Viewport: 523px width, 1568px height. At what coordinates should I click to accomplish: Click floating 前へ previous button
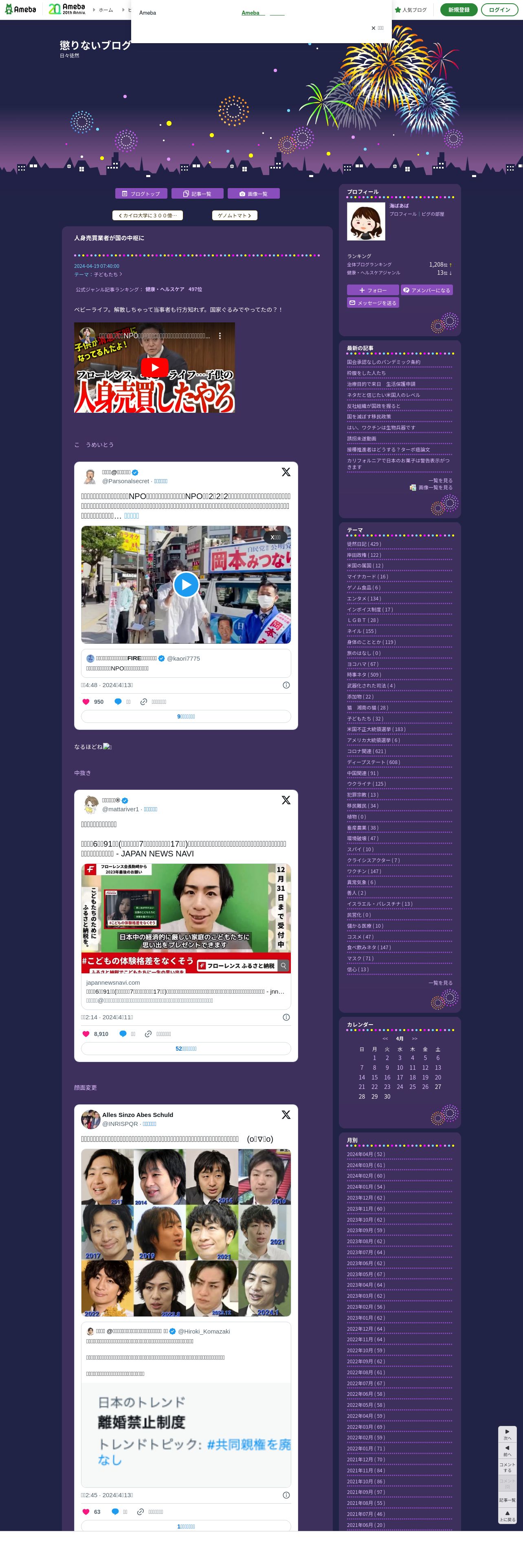pos(507,1450)
